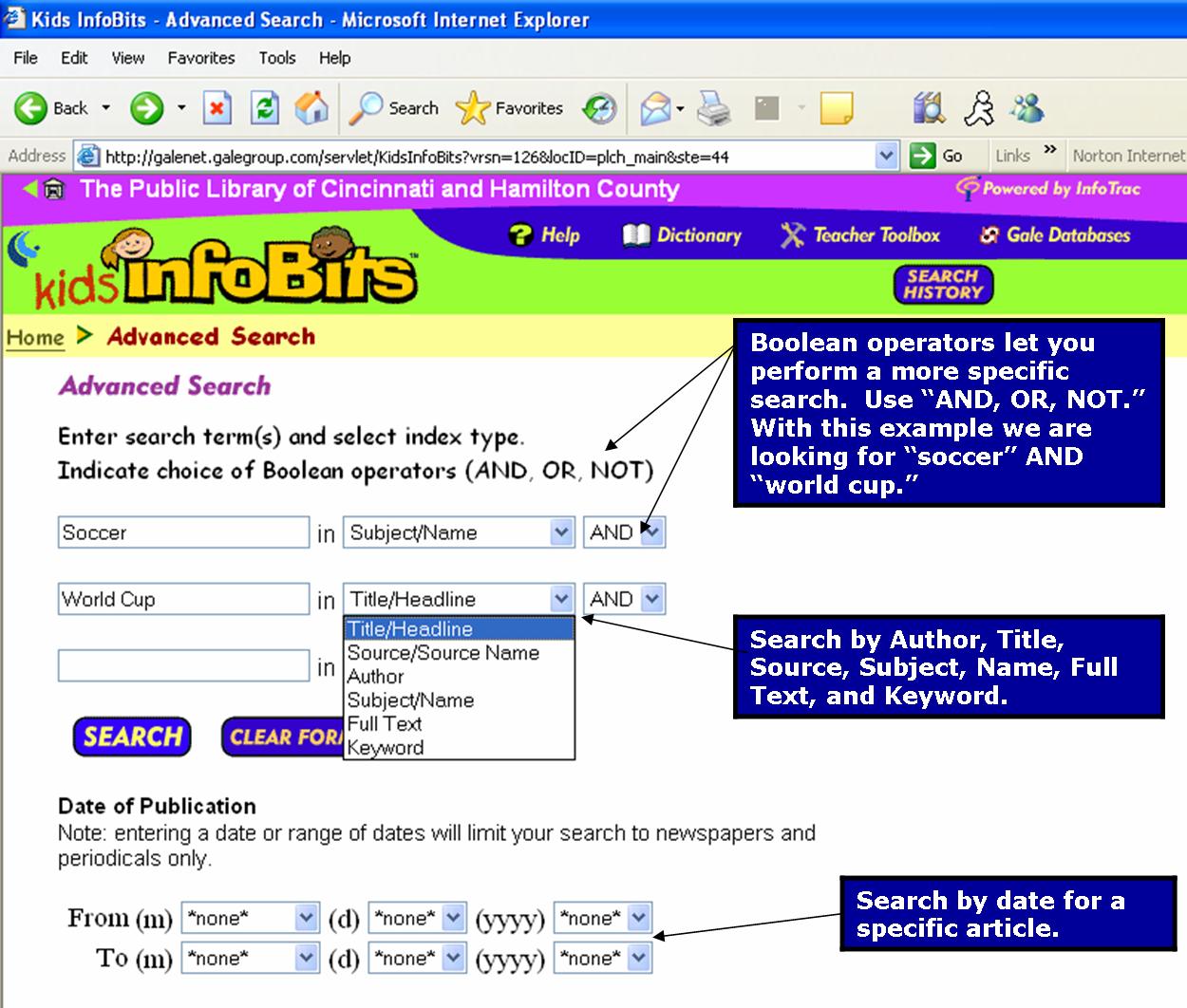1187x1008 pixels.
Task: Open the Favorites menu
Action: [x=201, y=58]
